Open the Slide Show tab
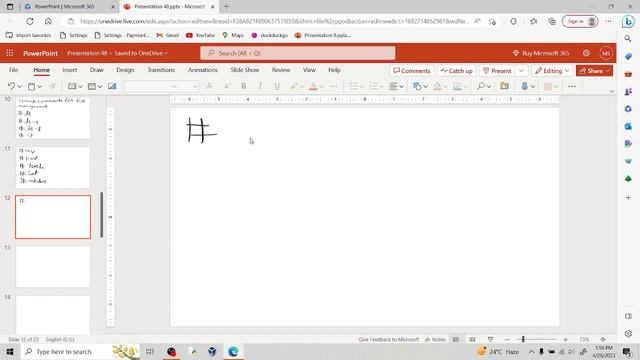 point(245,70)
